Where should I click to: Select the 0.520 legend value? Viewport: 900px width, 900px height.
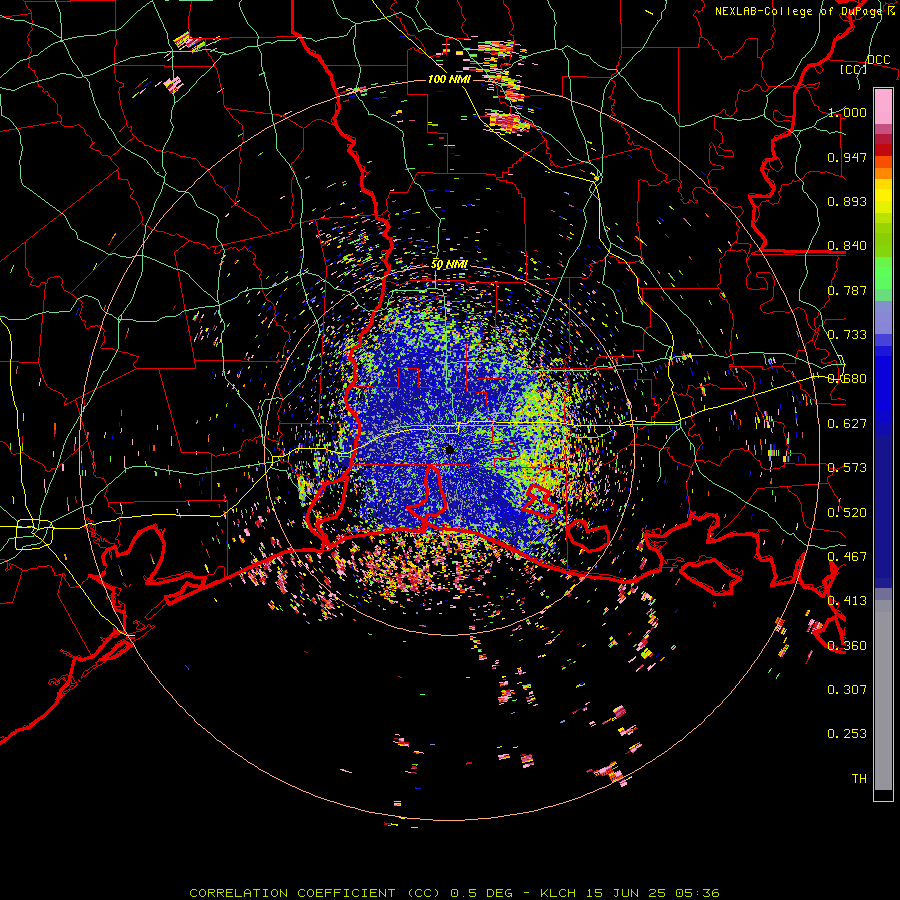coord(847,513)
